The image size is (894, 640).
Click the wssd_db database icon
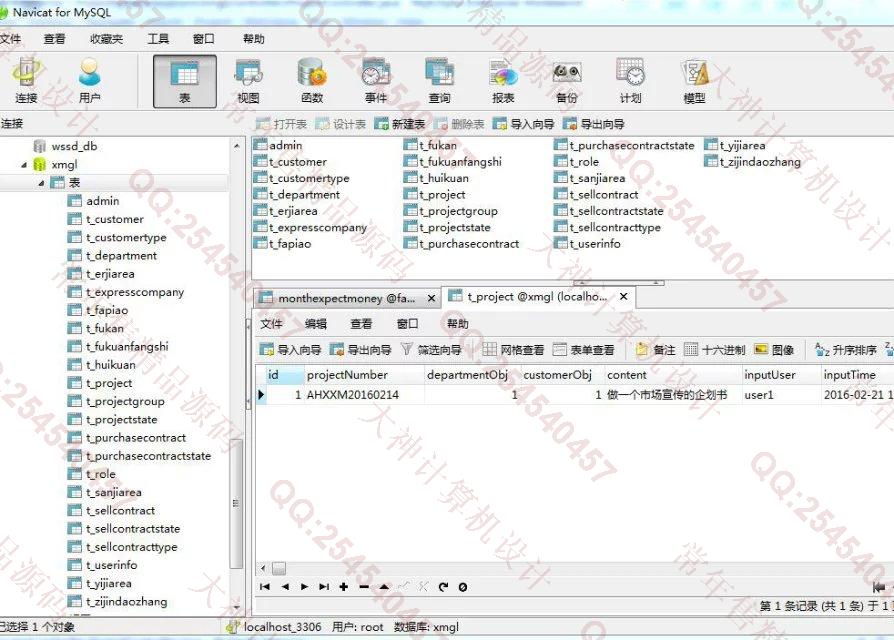(39, 146)
